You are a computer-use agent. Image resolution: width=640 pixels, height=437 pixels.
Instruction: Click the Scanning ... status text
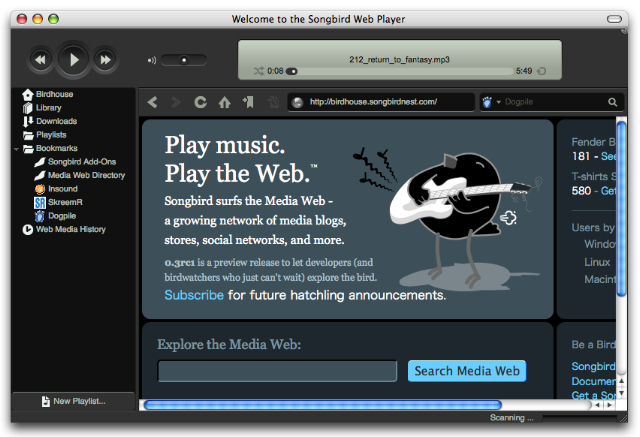pyautogui.click(x=511, y=417)
